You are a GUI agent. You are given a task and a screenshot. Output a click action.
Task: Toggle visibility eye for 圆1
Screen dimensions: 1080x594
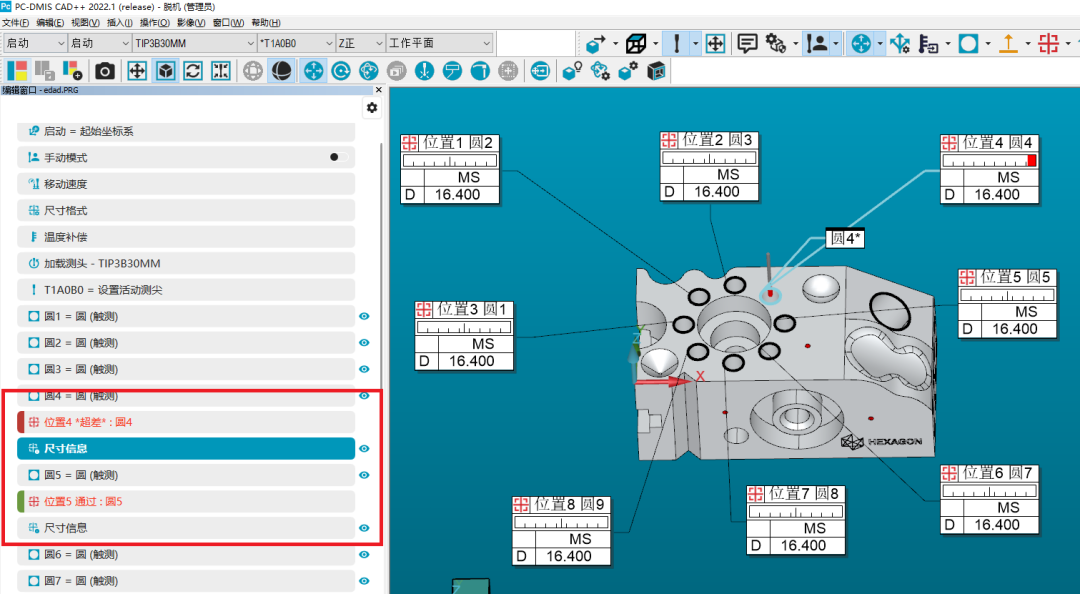point(364,316)
